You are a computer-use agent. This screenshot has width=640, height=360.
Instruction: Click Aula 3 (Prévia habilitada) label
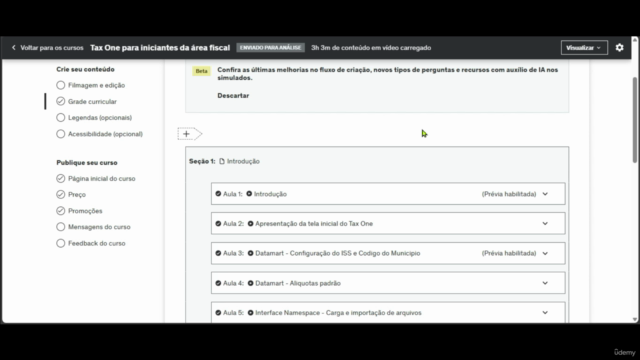click(509, 253)
